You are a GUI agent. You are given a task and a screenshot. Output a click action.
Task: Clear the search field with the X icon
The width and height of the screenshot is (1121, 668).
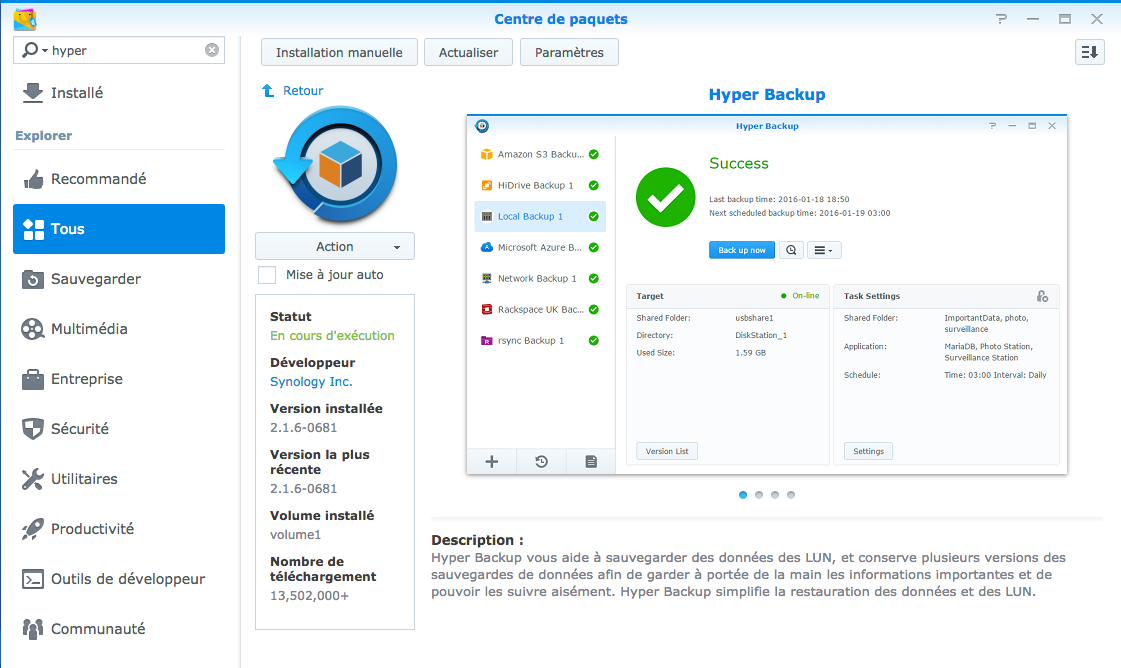click(212, 50)
